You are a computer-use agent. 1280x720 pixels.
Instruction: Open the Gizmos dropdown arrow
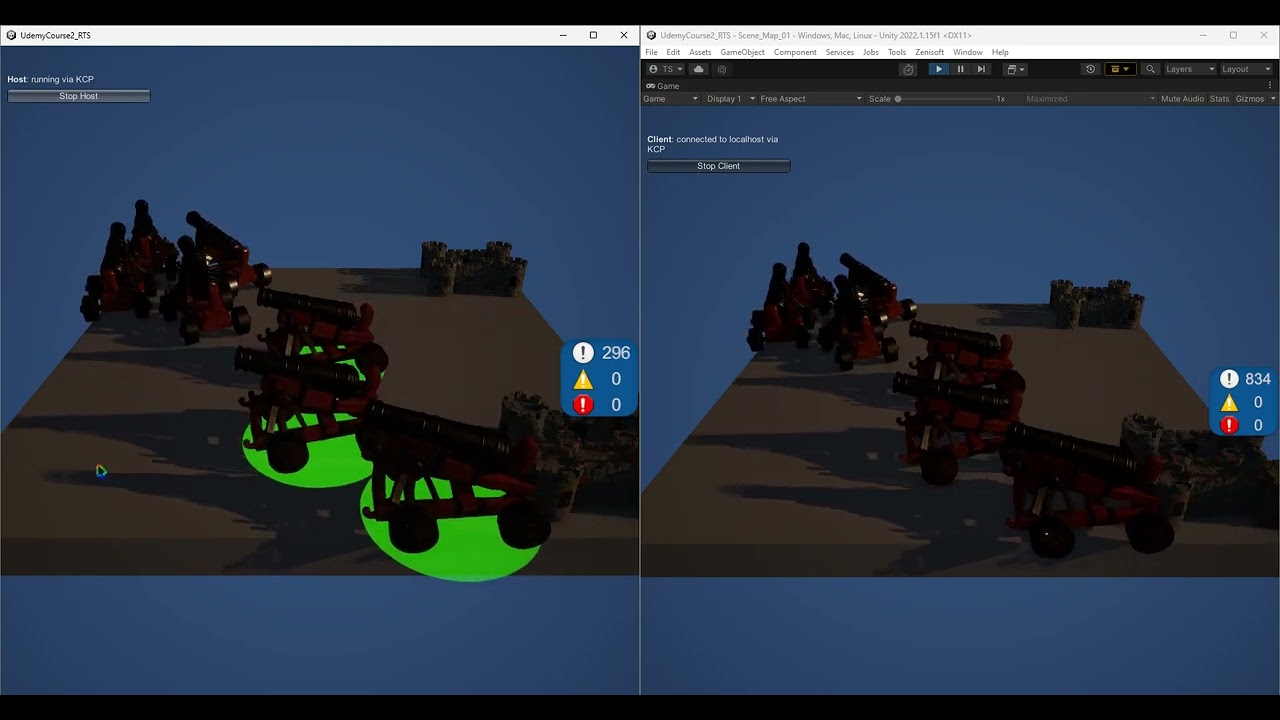coord(1273,99)
